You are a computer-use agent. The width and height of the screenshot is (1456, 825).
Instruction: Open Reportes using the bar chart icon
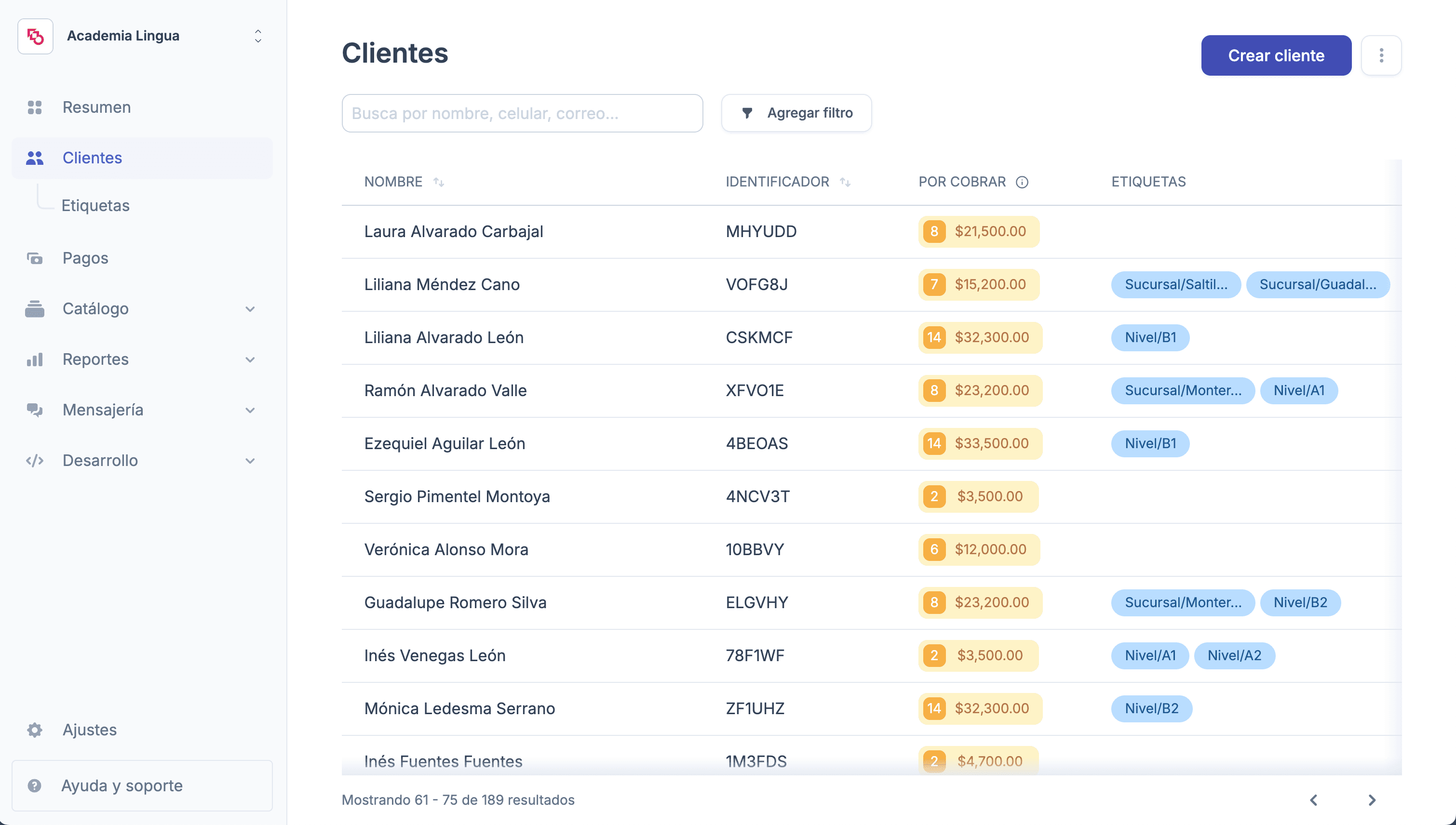coord(35,359)
